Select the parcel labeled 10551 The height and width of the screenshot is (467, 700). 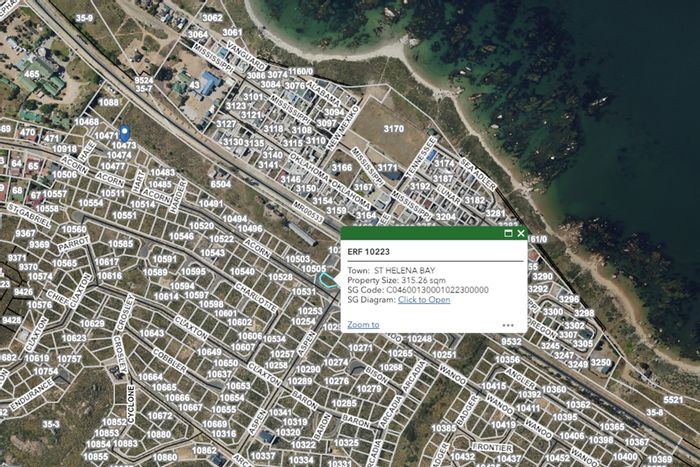(x=124, y=215)
